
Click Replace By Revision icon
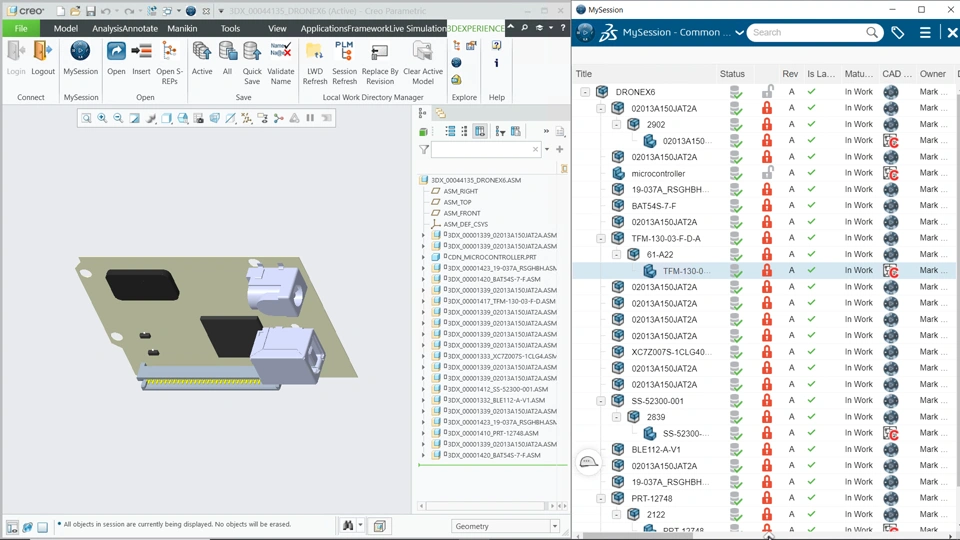tap(380, 51)
